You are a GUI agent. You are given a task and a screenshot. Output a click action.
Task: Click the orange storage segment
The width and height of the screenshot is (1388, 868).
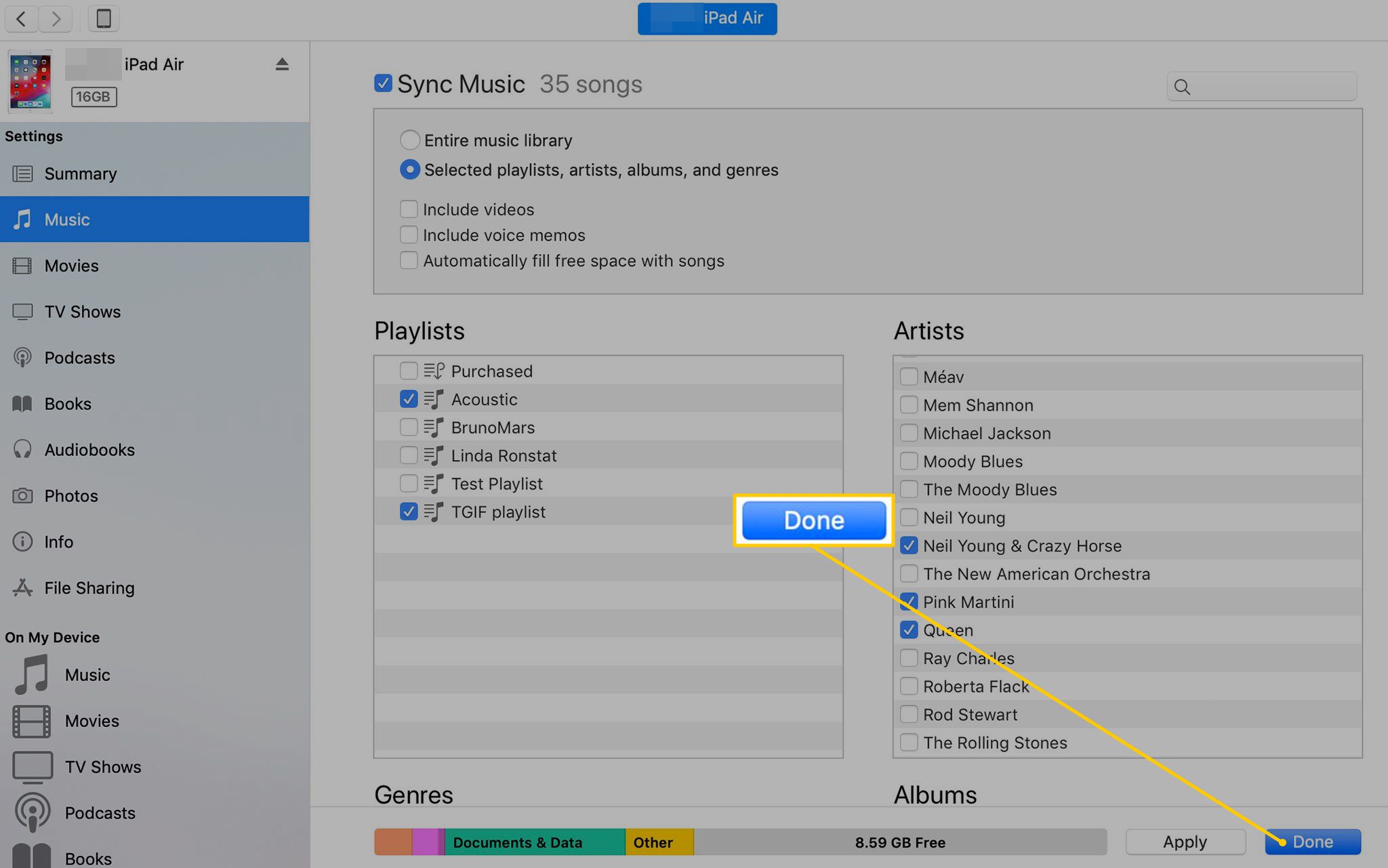pyautogui.click(x=393, y=842)
